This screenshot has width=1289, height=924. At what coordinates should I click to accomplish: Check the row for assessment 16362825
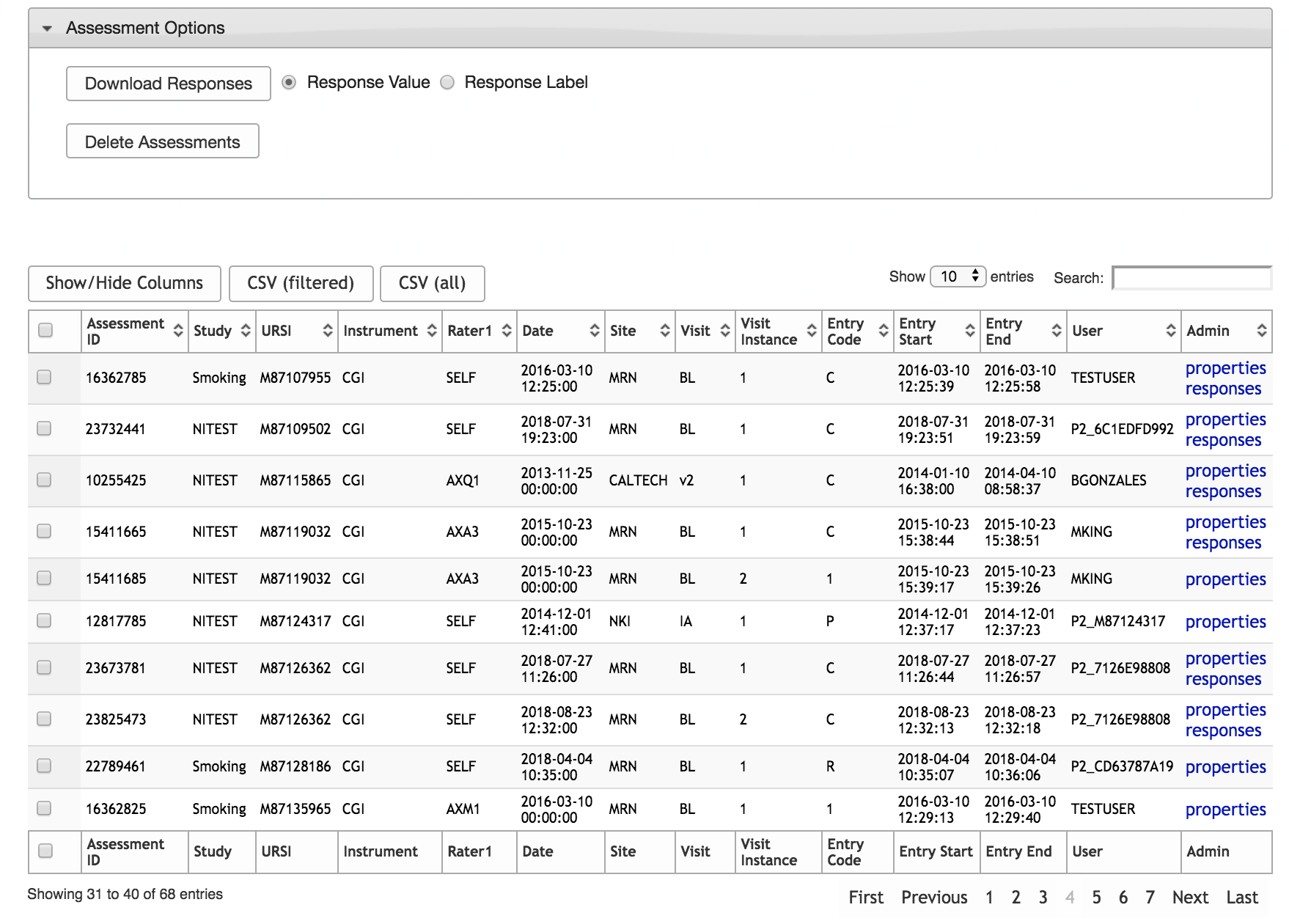(44, 808)
